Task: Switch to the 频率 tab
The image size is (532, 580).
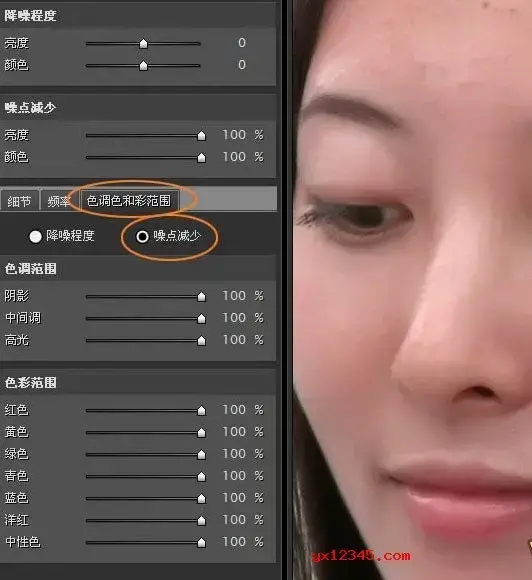Action: click(x=58, y=201)
